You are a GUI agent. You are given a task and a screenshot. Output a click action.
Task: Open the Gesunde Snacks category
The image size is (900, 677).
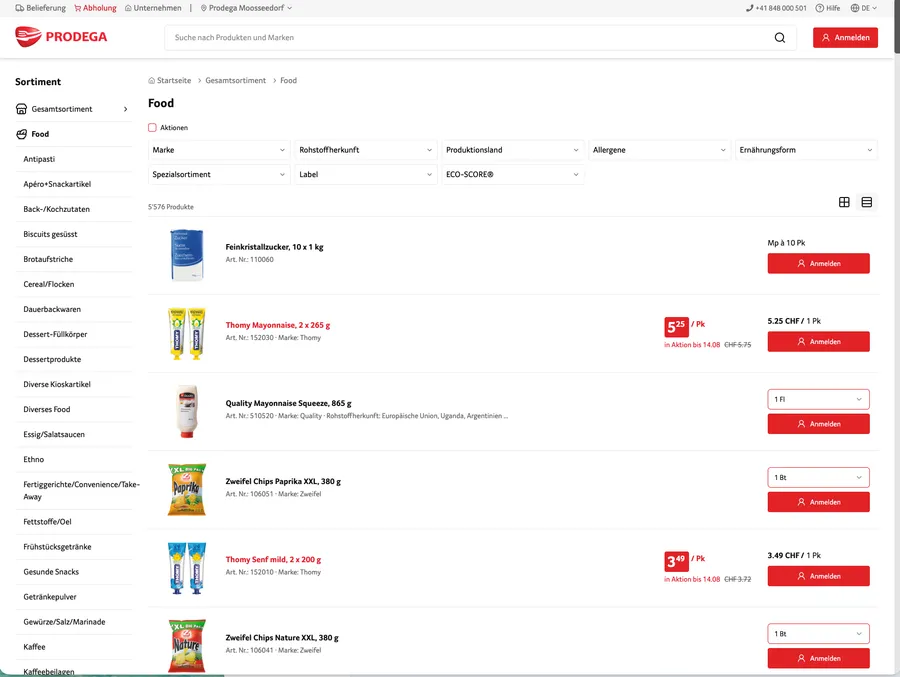51,572
